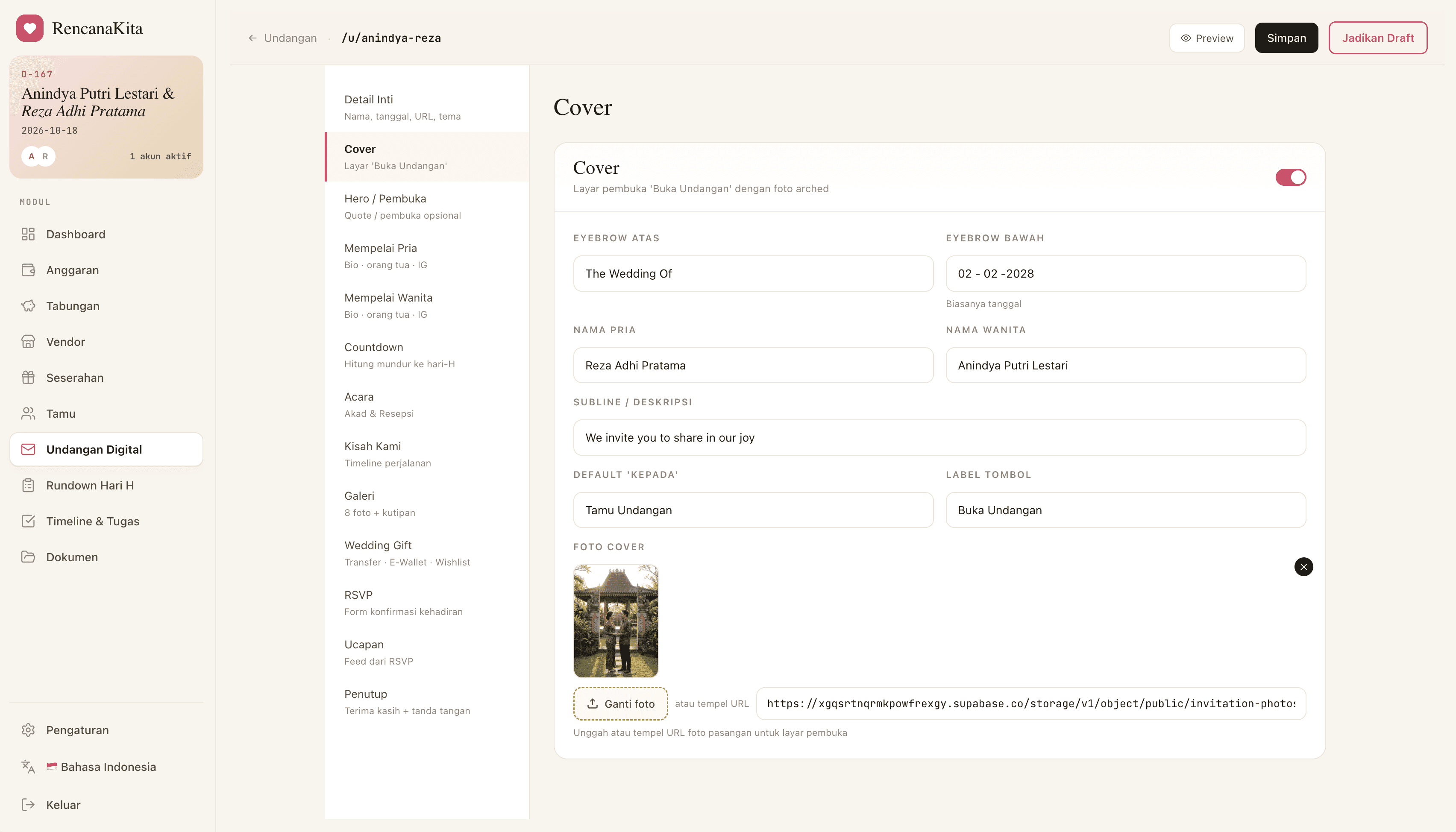Click the Simpan button
The width and height of the screenshot is (1456, 832).
(x=1286, y=38)
